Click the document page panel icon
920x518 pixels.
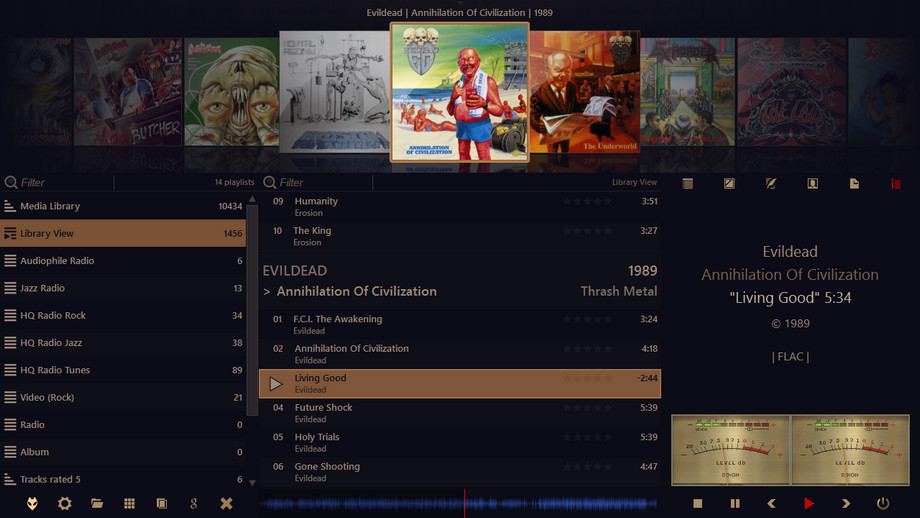[854, 184]
